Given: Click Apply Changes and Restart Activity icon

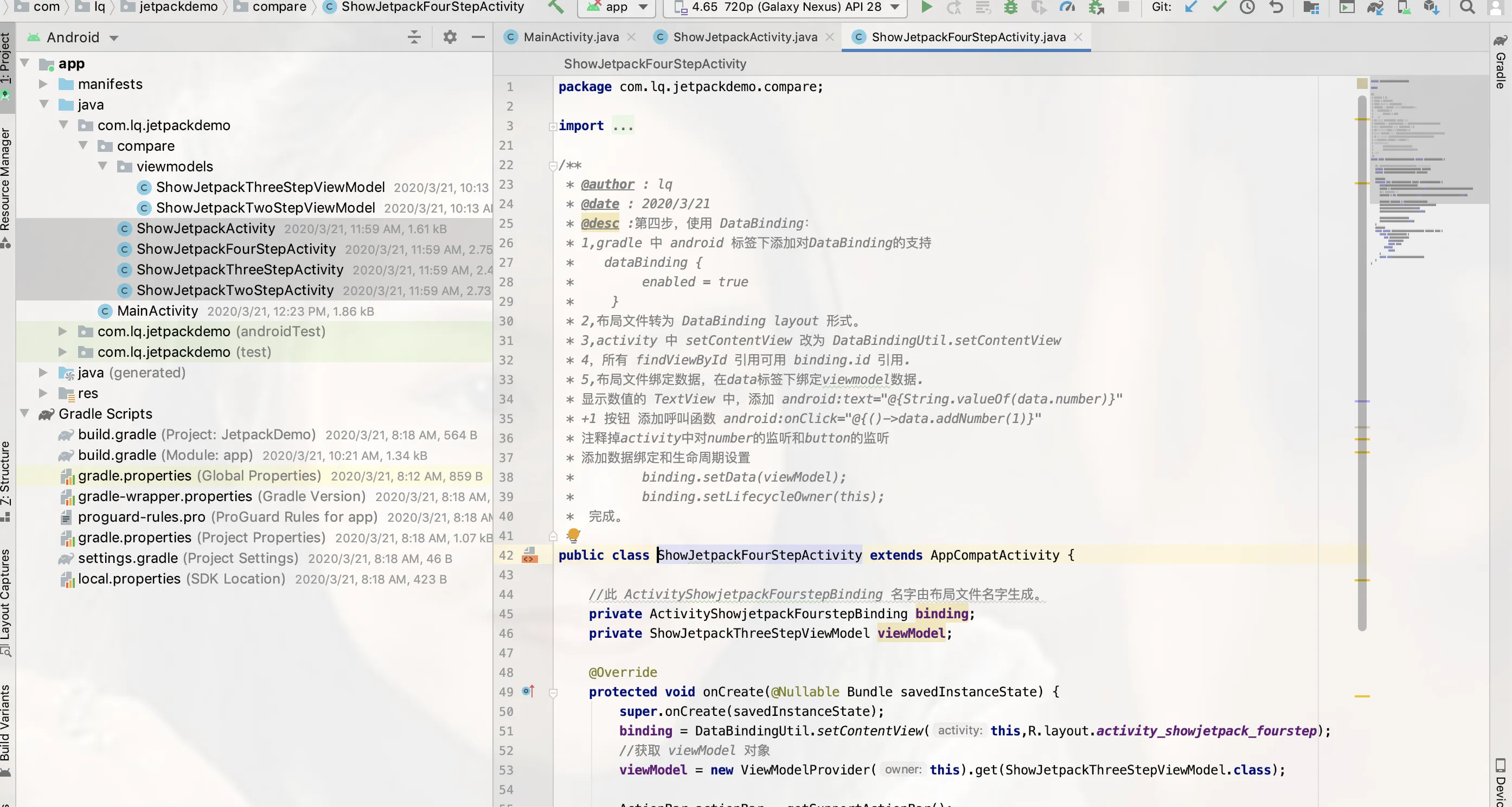Looking at the screenshot, I should (954, 7).
